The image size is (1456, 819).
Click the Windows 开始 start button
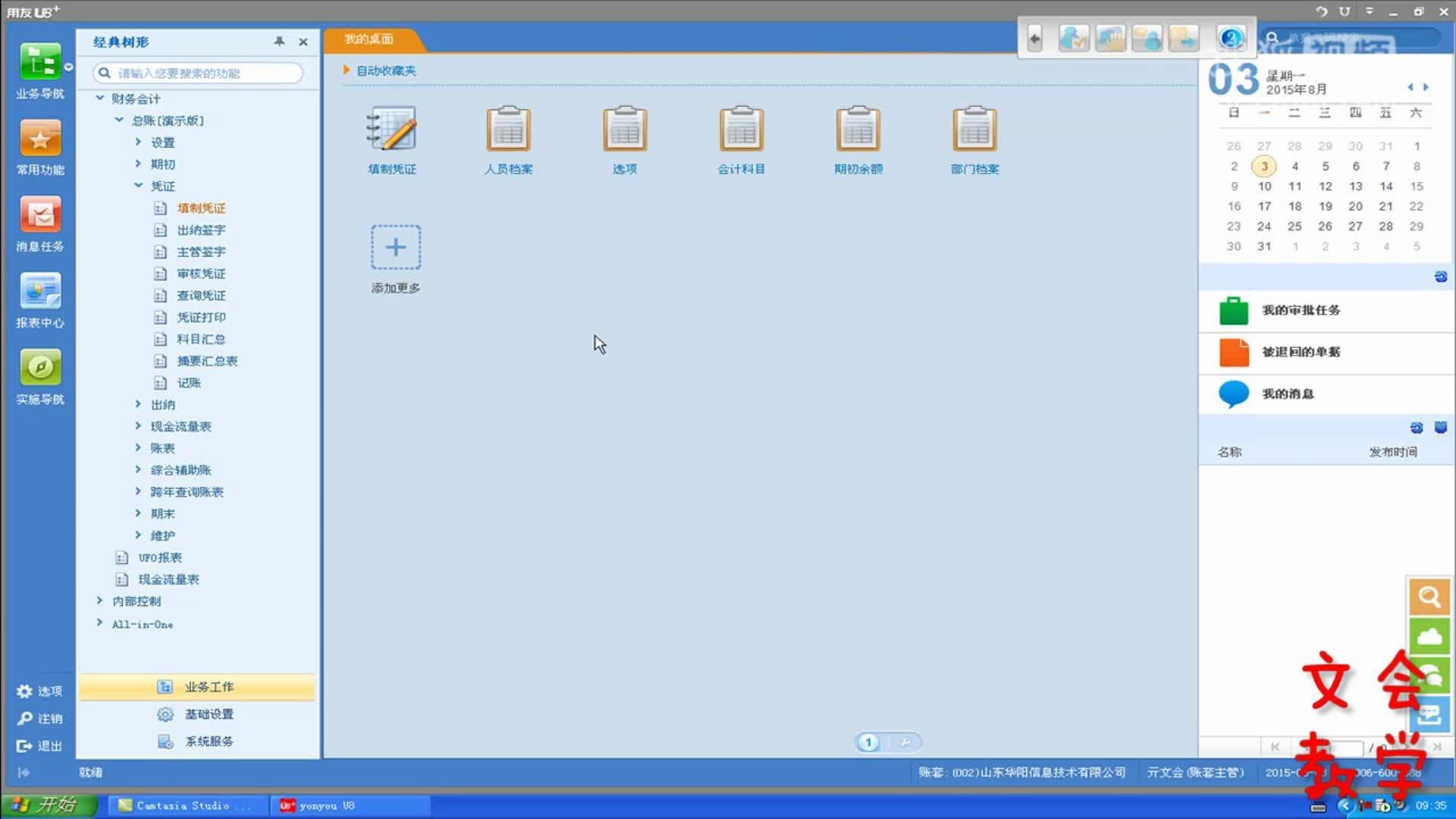click(47, 805)
